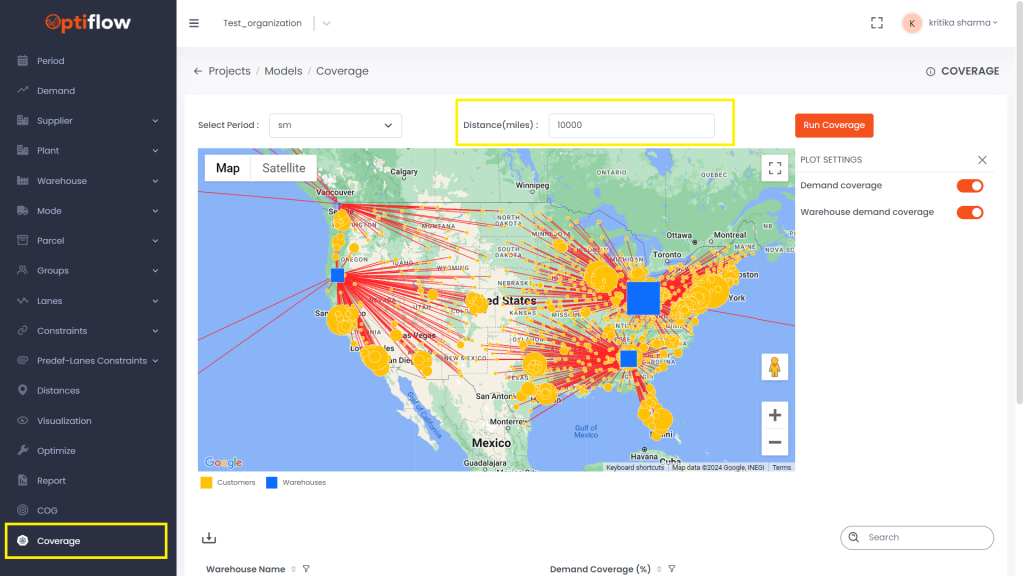Viewport: 1024px width, 576px height.
Task: Navigate to the Models breadcrumb link
Action: click(283, 71)
